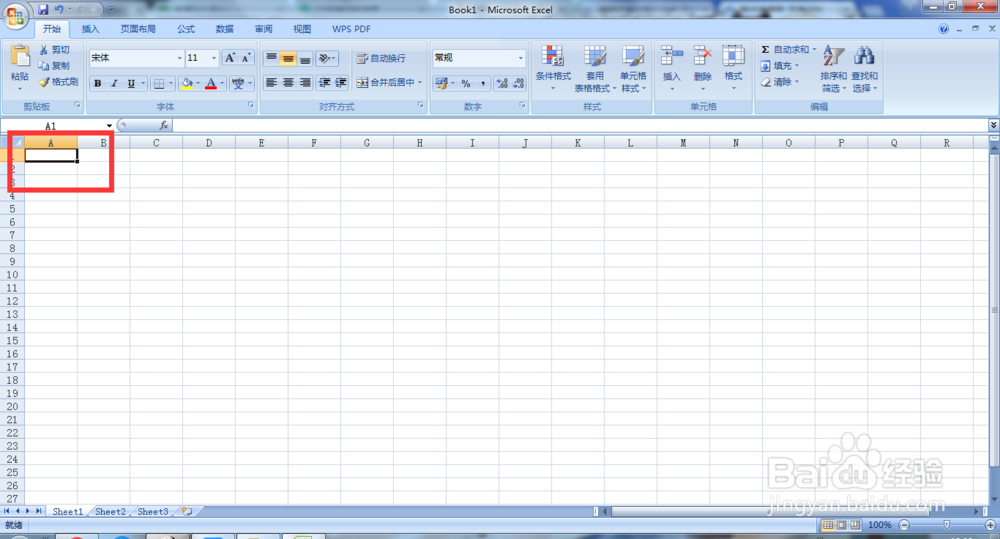
Task: Switch to the 审阅 ribbon tab
Action: [x=263, y=29]
